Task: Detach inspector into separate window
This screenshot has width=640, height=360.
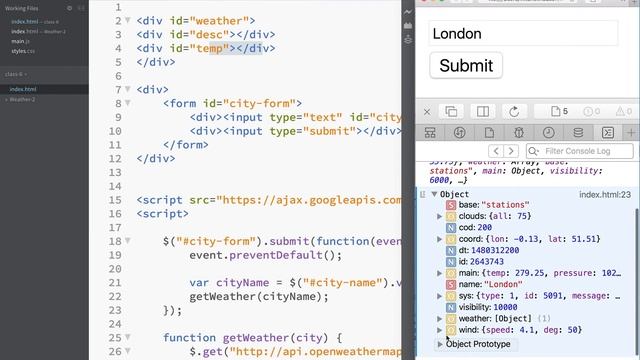Action: (451, 111)
